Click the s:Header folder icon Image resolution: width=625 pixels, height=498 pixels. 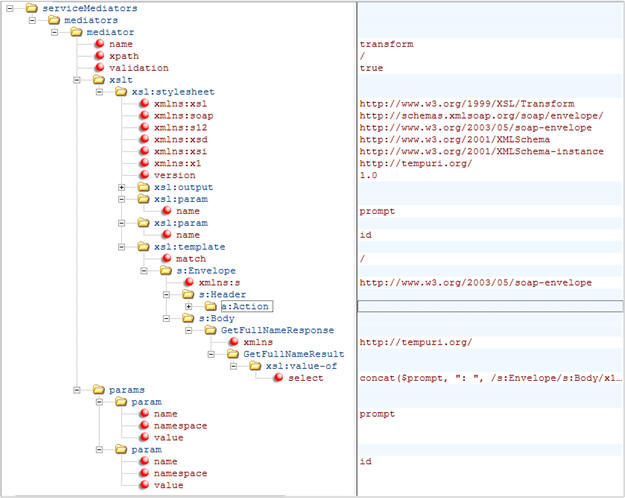pos(188,295)
